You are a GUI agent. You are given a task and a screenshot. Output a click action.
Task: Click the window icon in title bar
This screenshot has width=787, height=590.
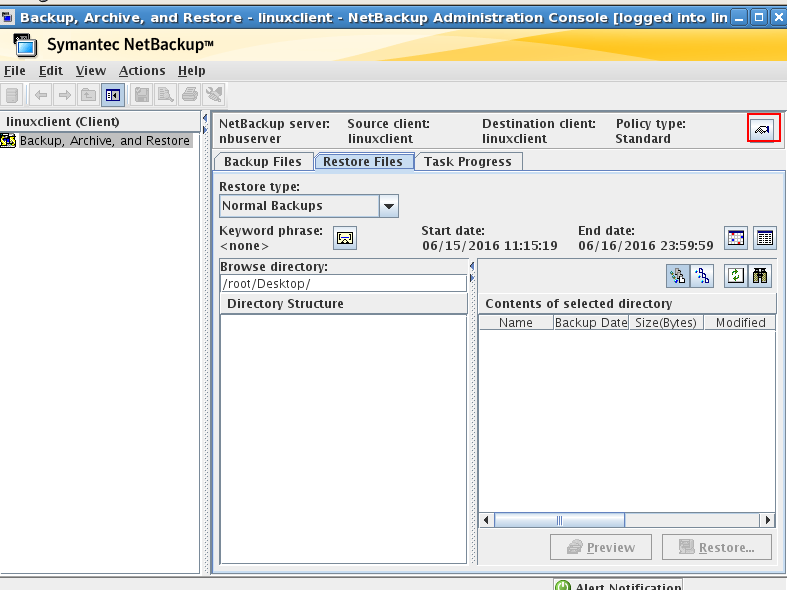7,18
